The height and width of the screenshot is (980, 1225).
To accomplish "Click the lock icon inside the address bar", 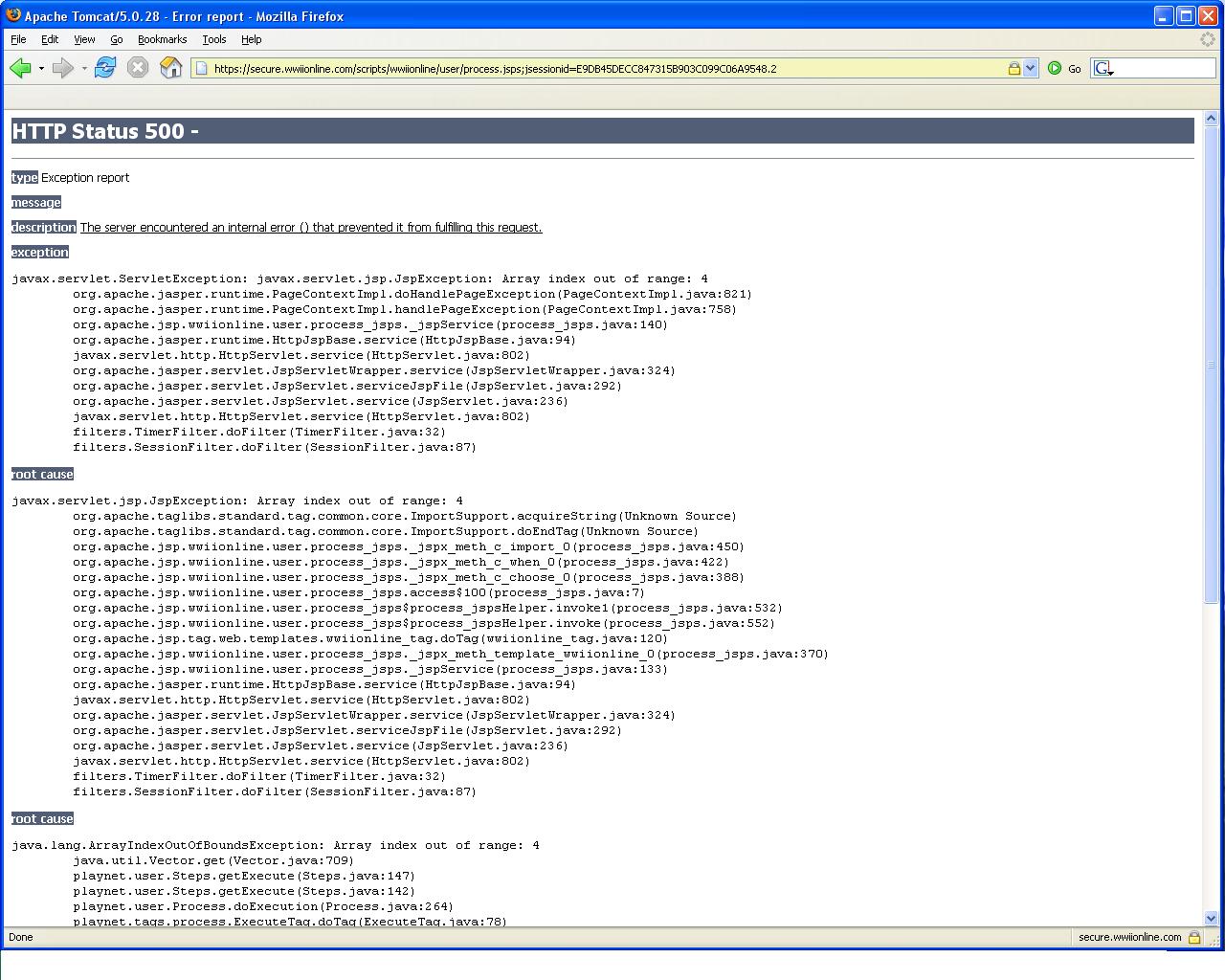I will pyautogui.click(x=1013, y=68).
